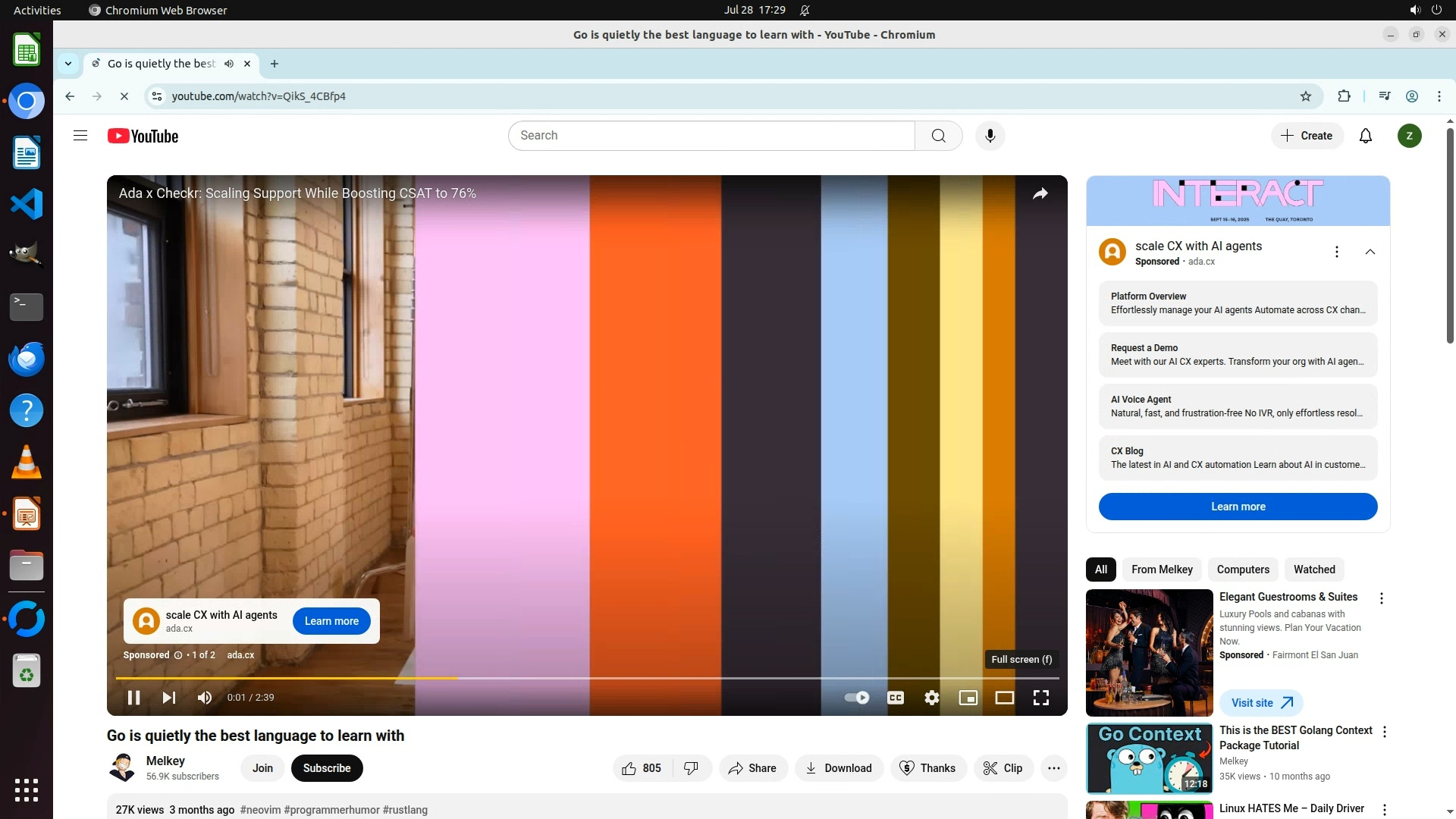This screenshot has width=1456, height=819.
Task: Click the voice search microphone
Action: [x=990, y=136]
